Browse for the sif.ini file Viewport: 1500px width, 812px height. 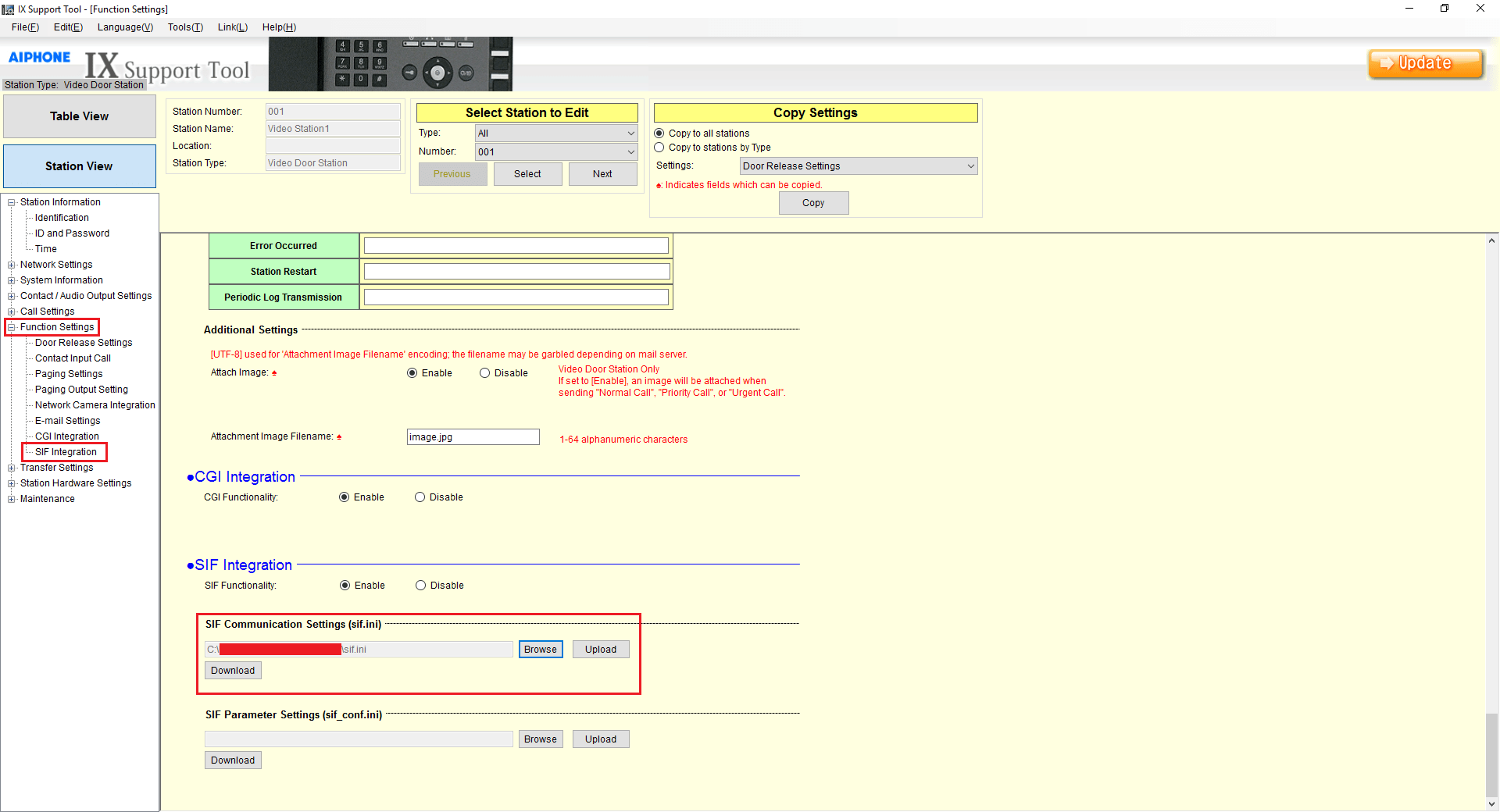(x=541, y=650)
